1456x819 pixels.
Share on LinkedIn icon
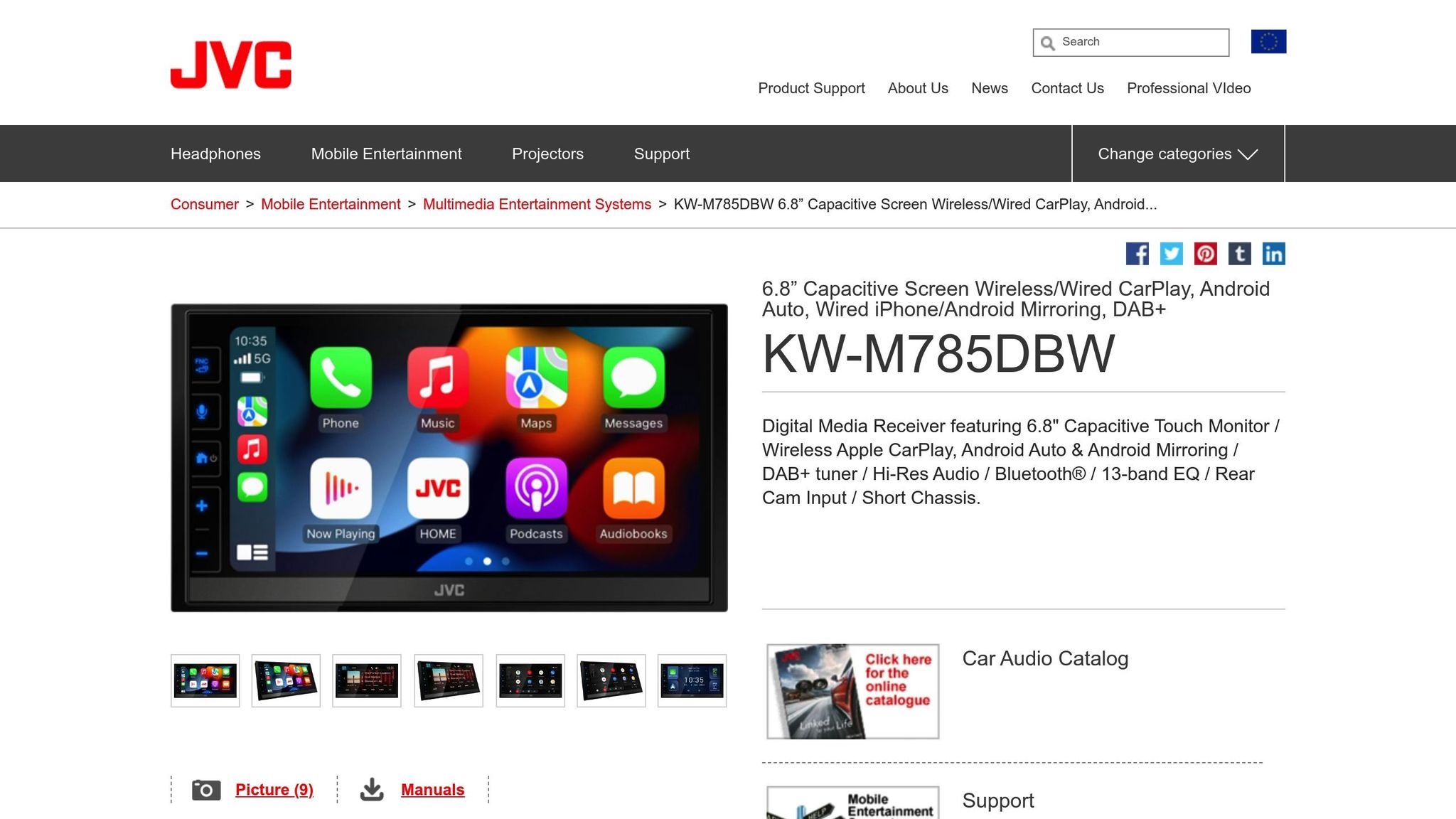point(1273,254)
